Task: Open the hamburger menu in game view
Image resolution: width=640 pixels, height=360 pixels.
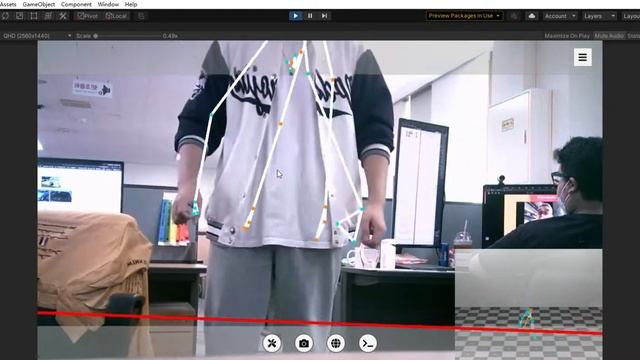Action: [x=582, y=58]
